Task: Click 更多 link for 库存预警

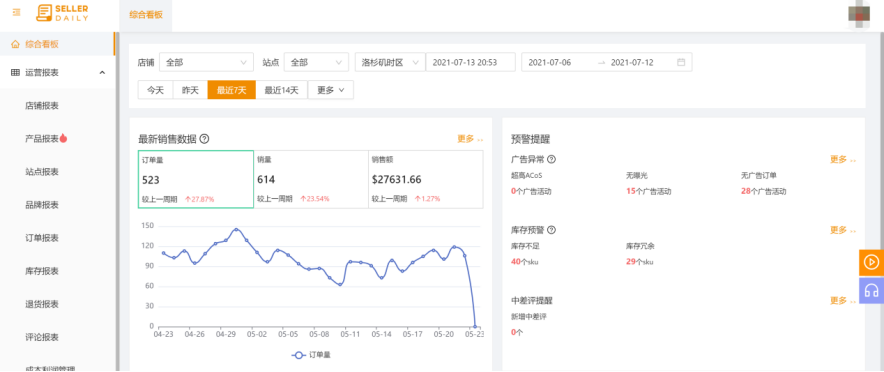Action: (x=842, y=230)
